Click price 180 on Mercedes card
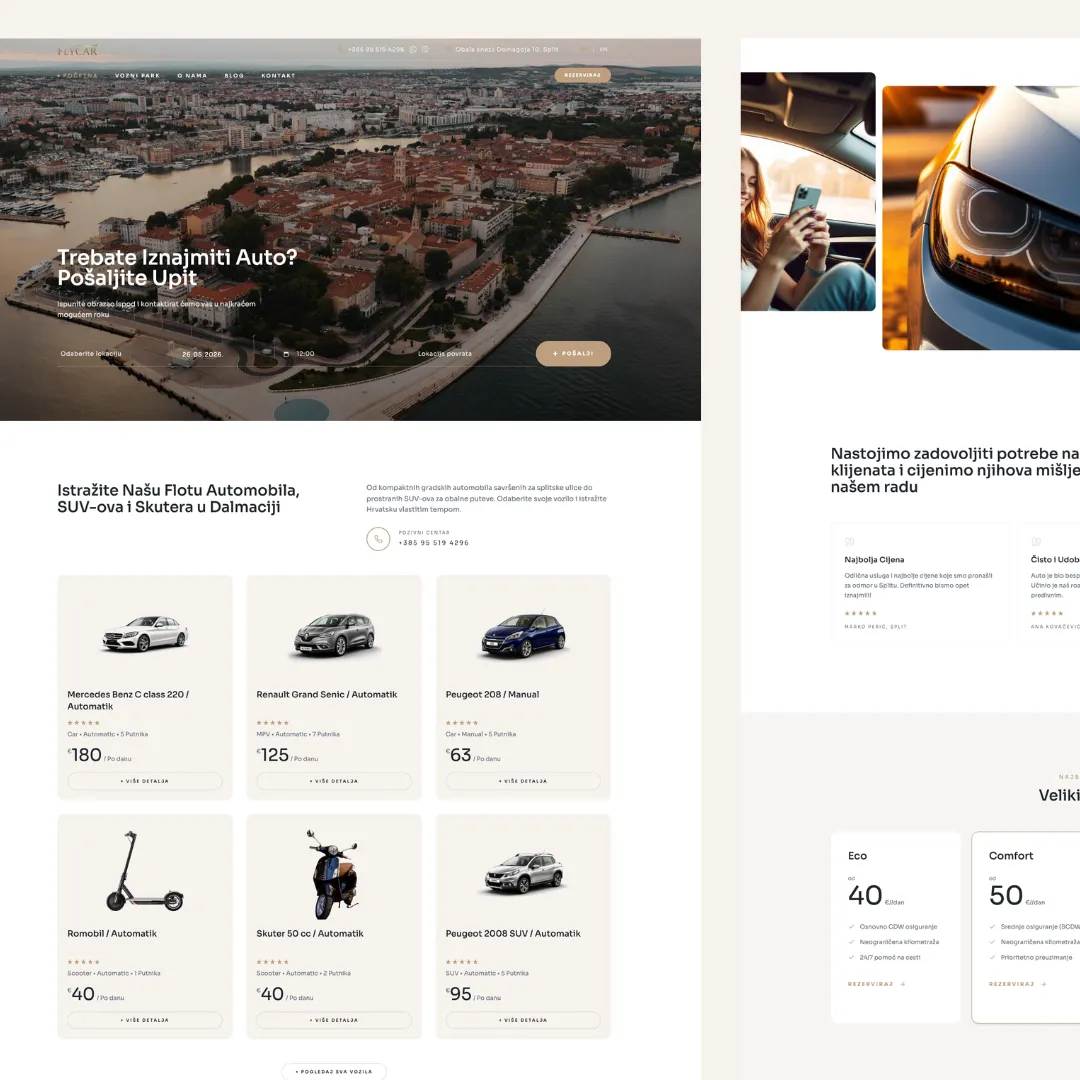 86,755
